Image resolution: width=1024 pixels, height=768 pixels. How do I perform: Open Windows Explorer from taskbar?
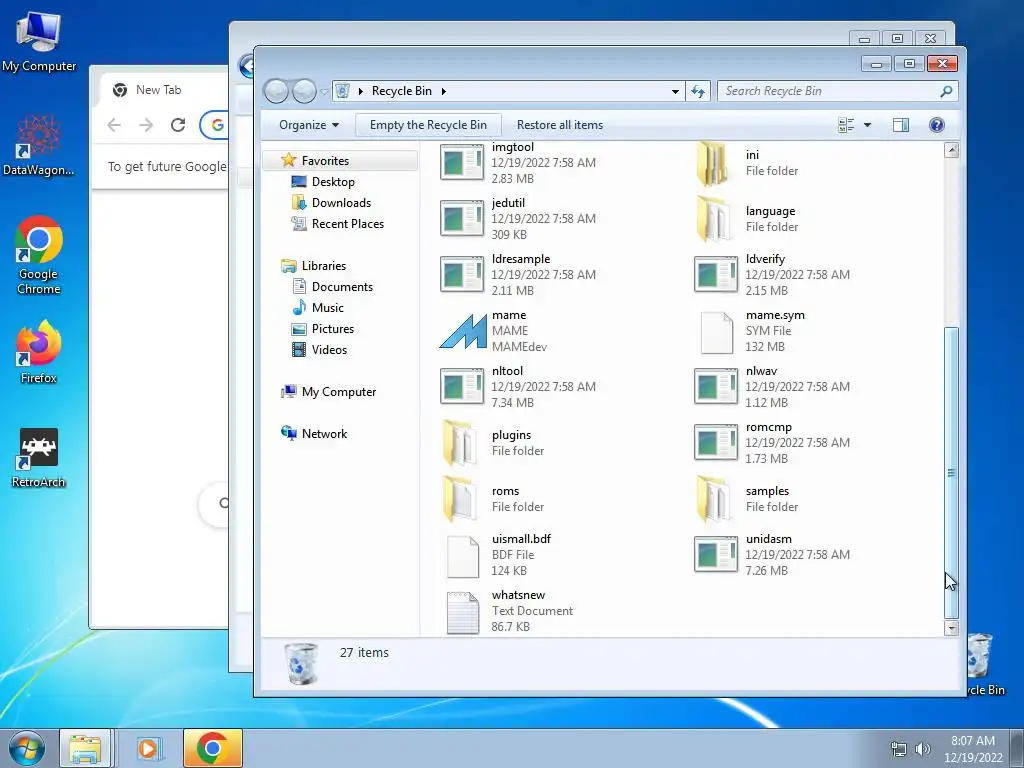(x=86, y=748)
